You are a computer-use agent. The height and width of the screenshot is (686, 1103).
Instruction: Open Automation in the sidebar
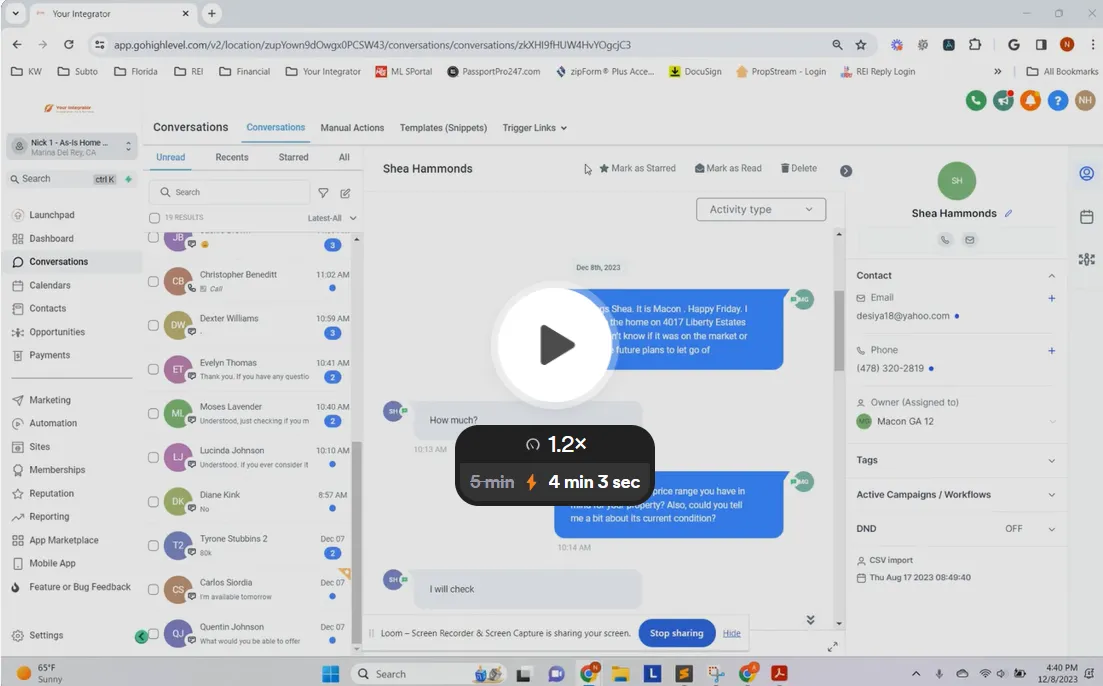53,423
